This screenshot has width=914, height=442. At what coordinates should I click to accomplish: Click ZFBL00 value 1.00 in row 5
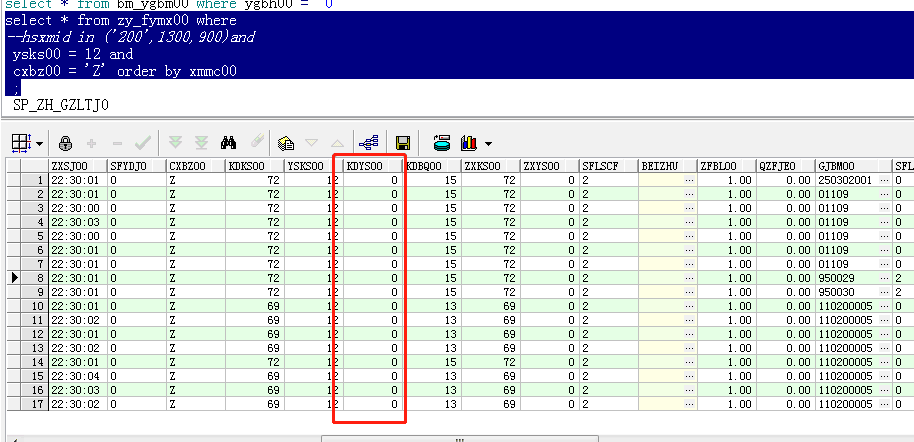727,236
